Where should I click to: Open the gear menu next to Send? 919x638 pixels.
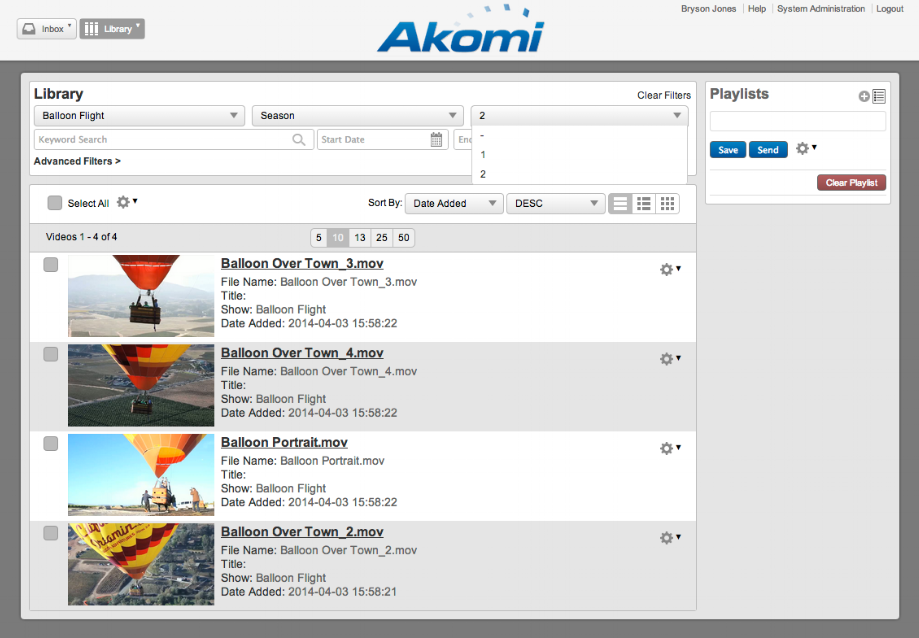(805, 148)
